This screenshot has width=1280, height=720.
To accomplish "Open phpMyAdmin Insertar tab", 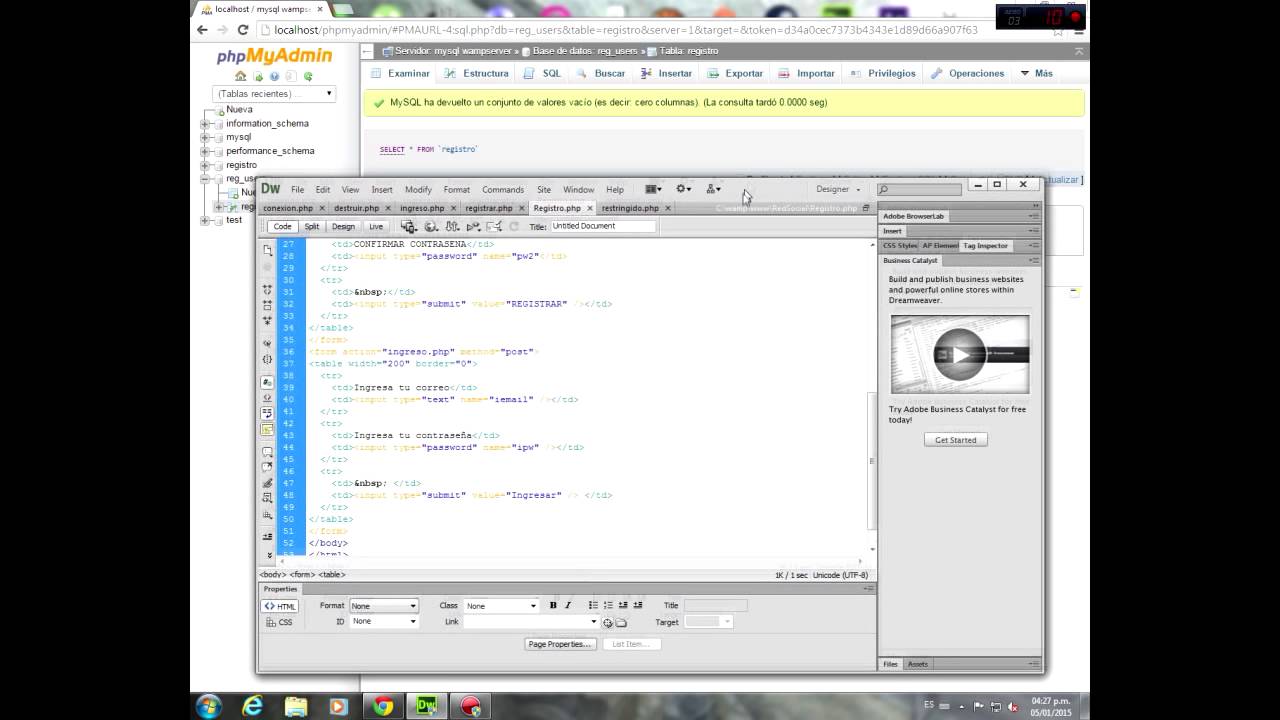I will click(667, 73).
